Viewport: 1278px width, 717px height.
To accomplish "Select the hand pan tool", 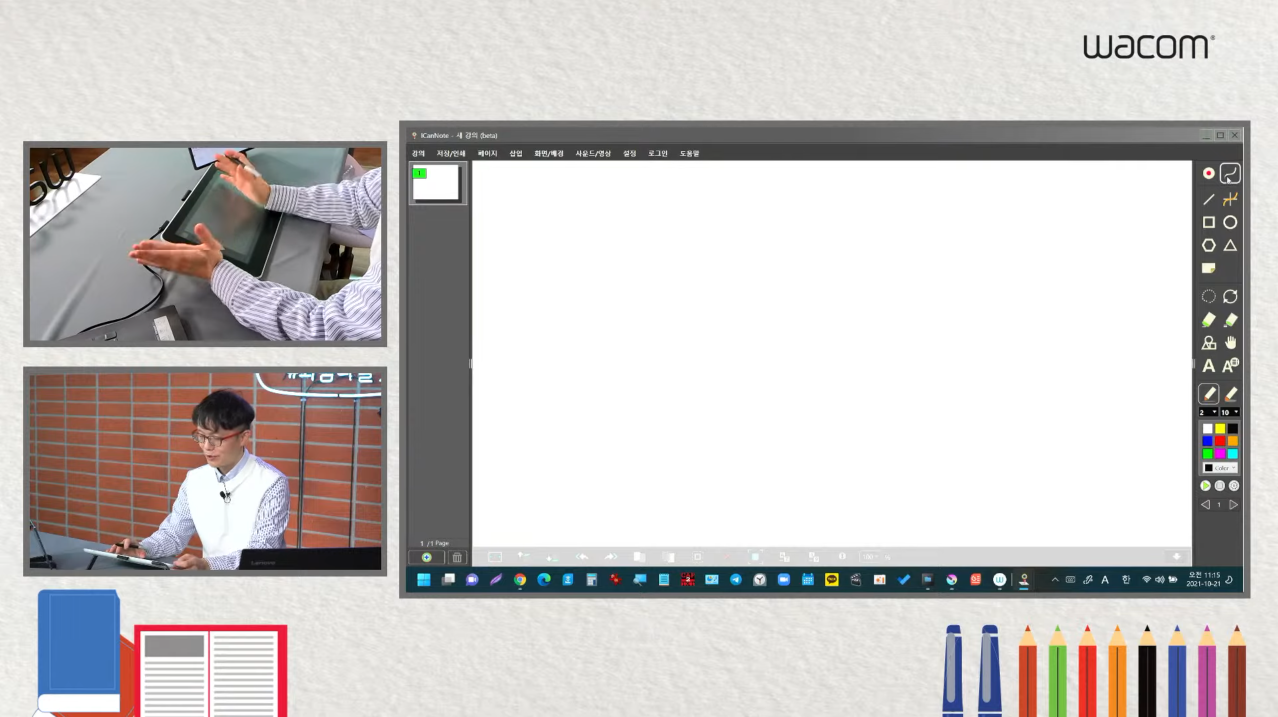I will 1230,343.
